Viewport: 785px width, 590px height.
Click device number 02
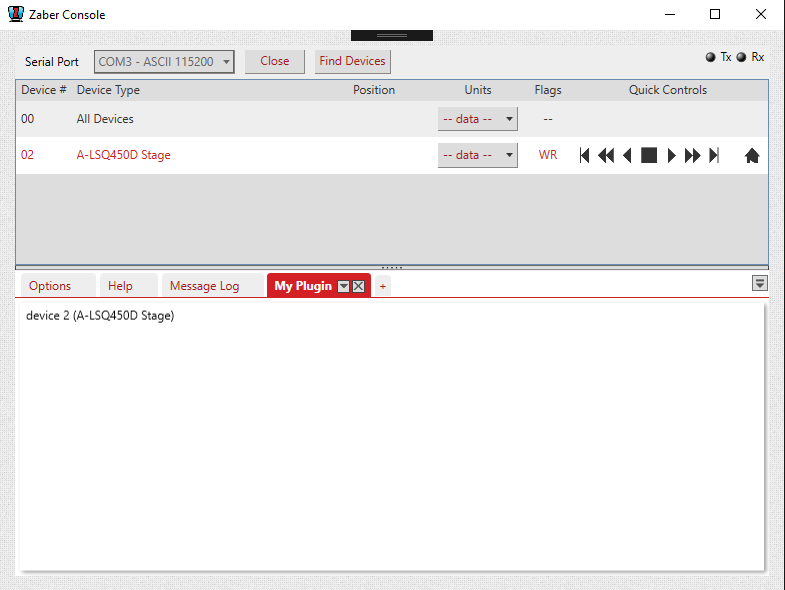28,155
